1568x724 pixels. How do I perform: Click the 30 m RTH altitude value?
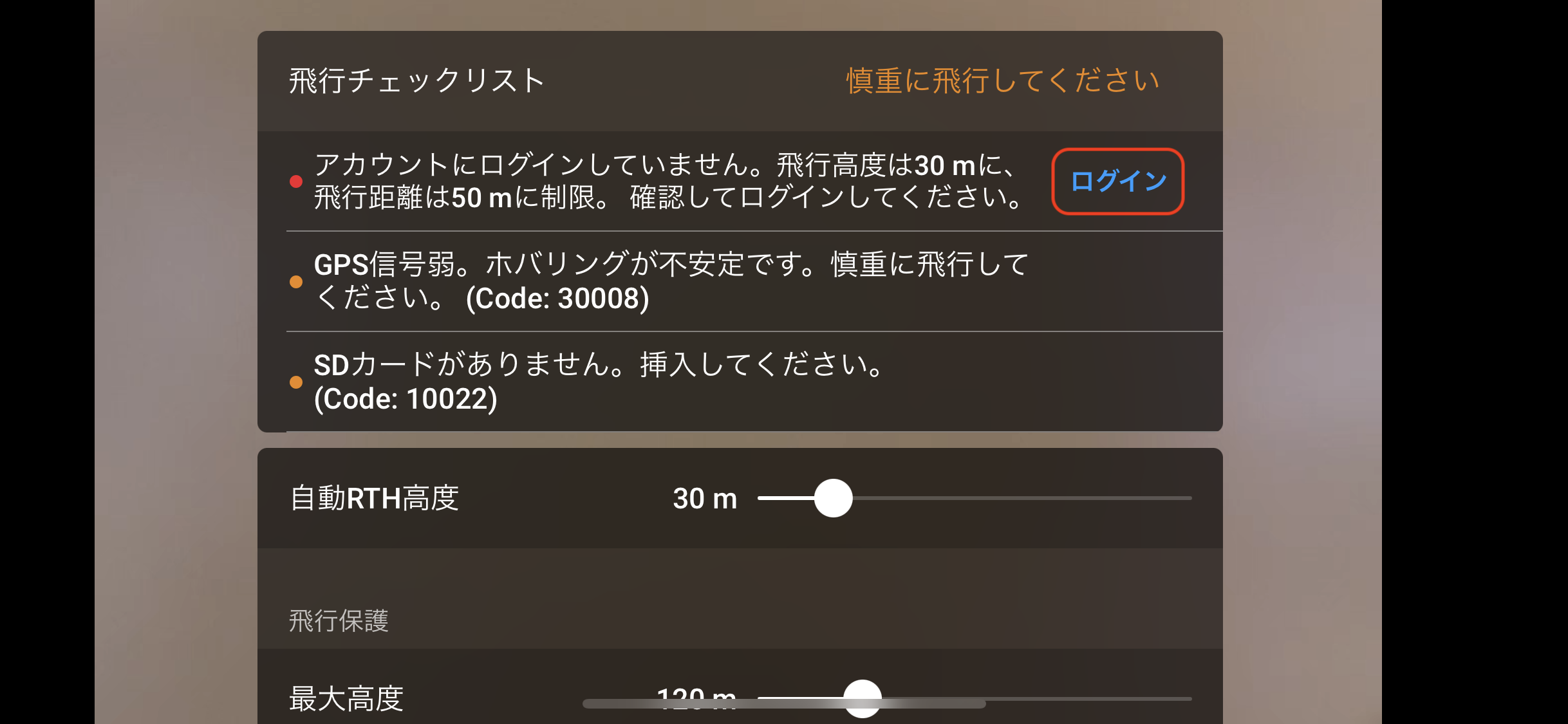pos(705,499)
